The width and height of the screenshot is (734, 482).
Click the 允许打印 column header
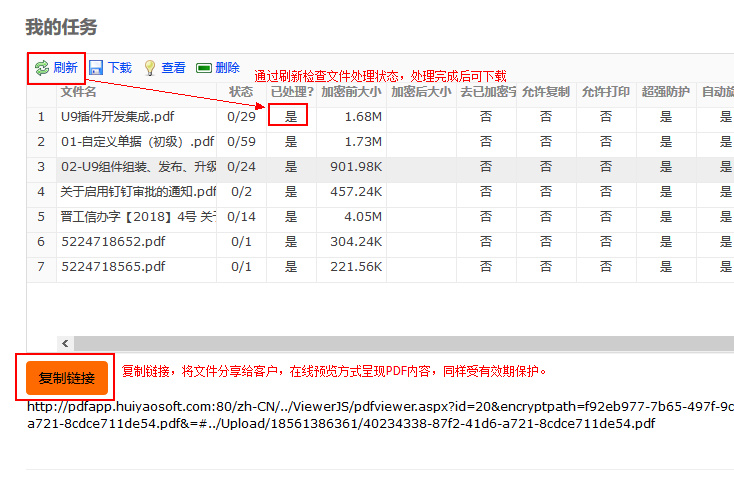pyautogui.click(x=606, y=92)
